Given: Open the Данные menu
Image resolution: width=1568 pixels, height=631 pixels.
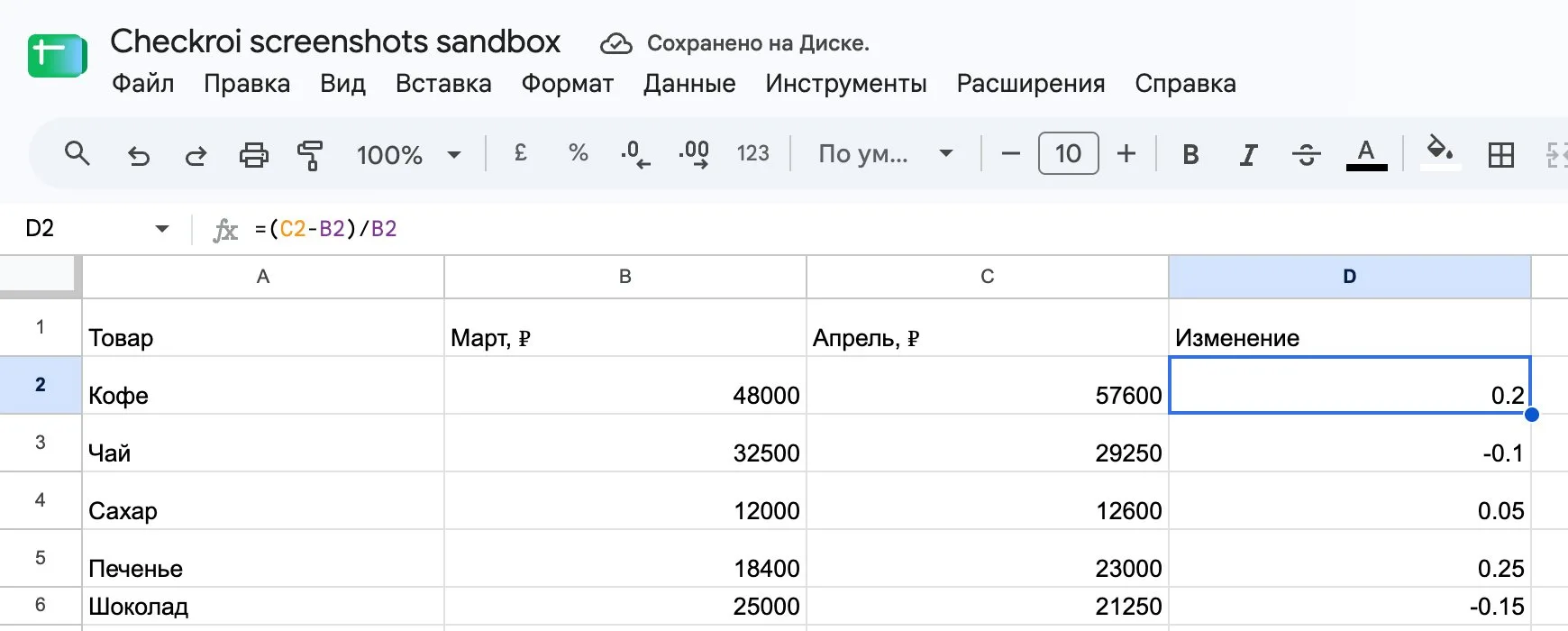Looking at the screenshot, I should (x=689, y=84).
